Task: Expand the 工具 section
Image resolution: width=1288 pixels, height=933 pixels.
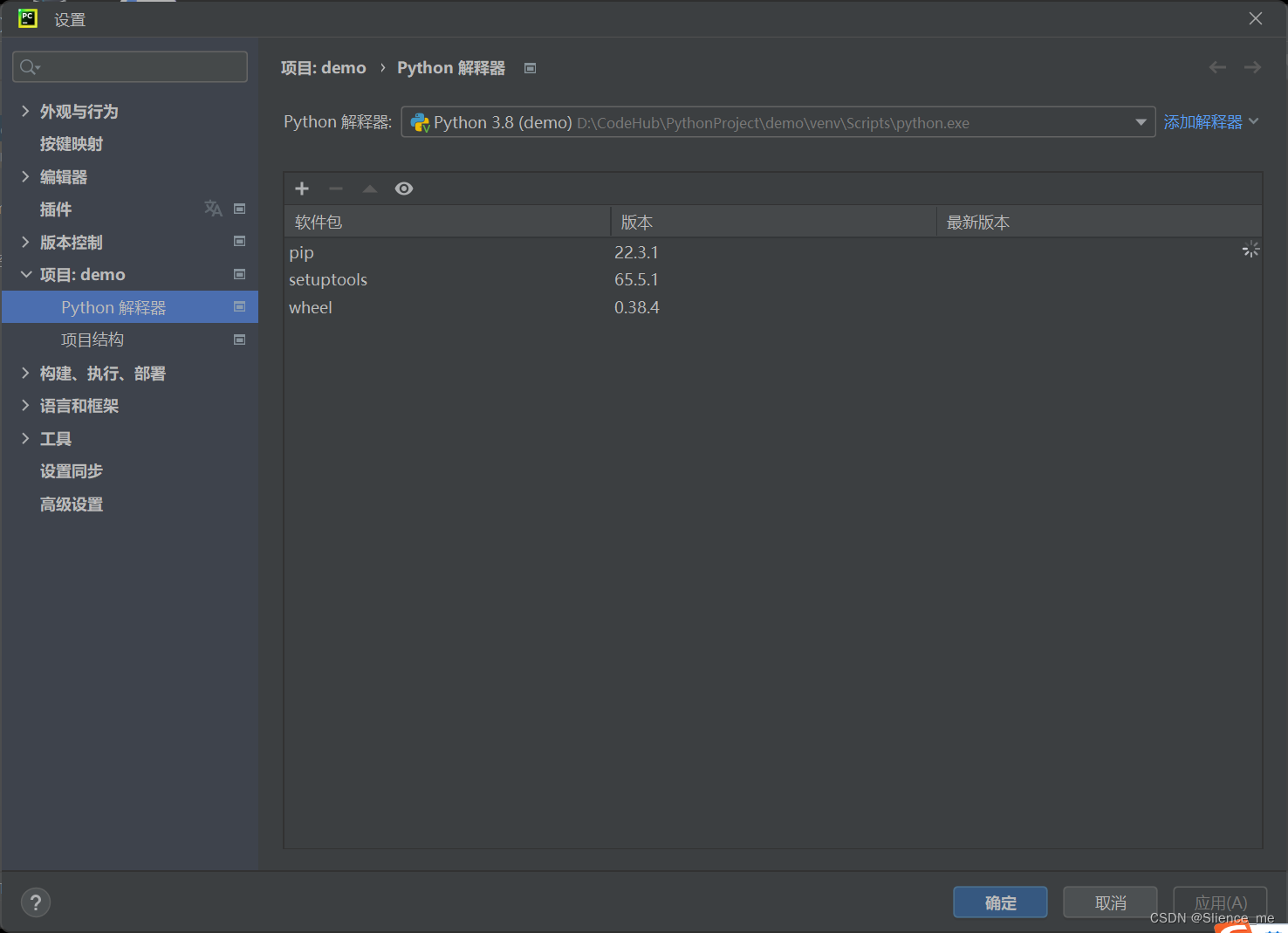Action: [x=25, y=438]
